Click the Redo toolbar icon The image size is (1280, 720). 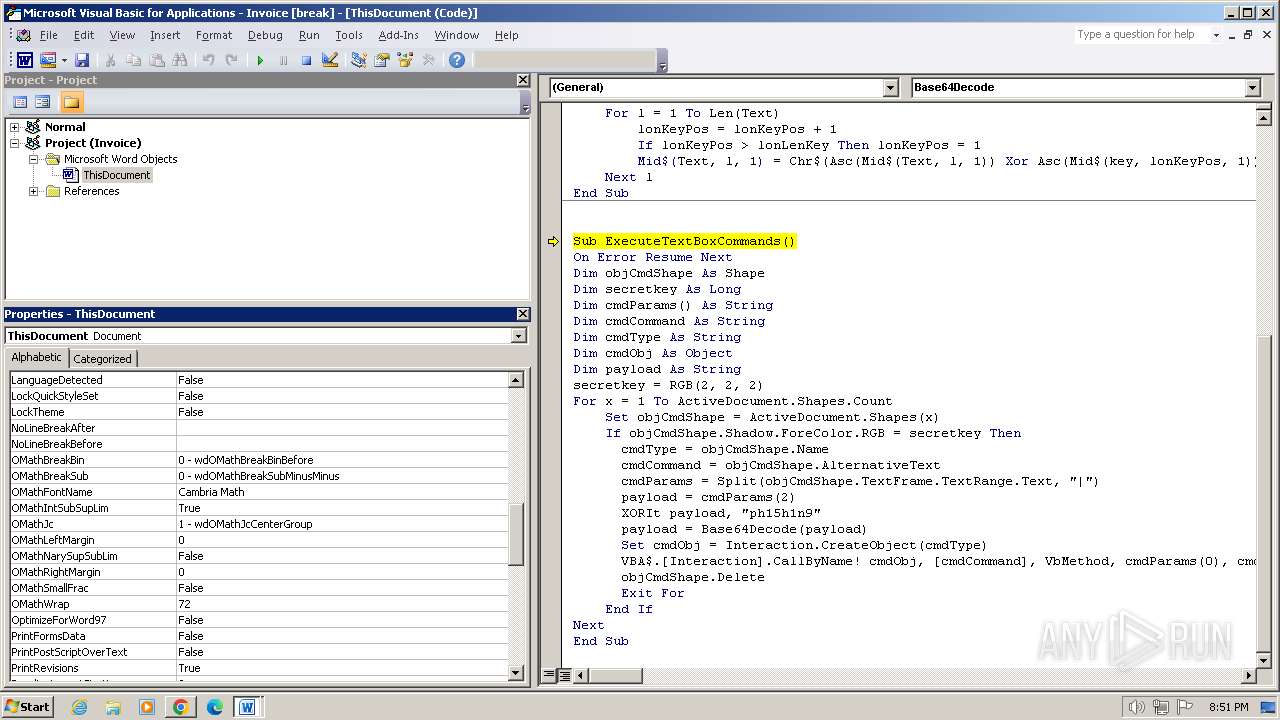[231, 60]
